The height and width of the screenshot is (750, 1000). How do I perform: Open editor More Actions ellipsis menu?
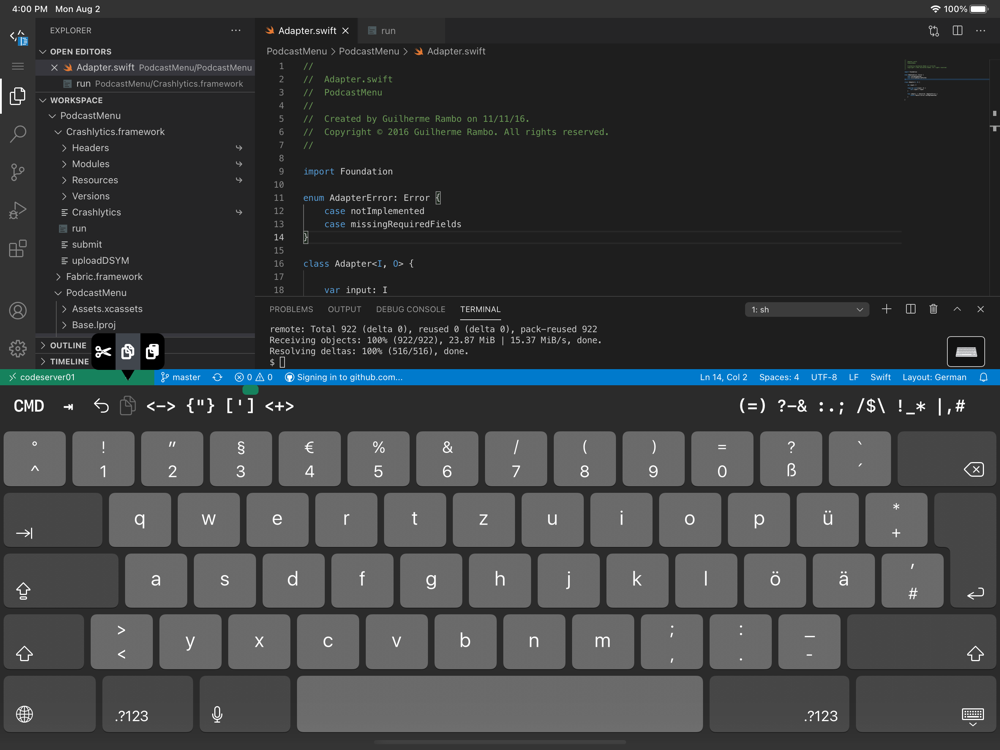[x=981, y=31]
